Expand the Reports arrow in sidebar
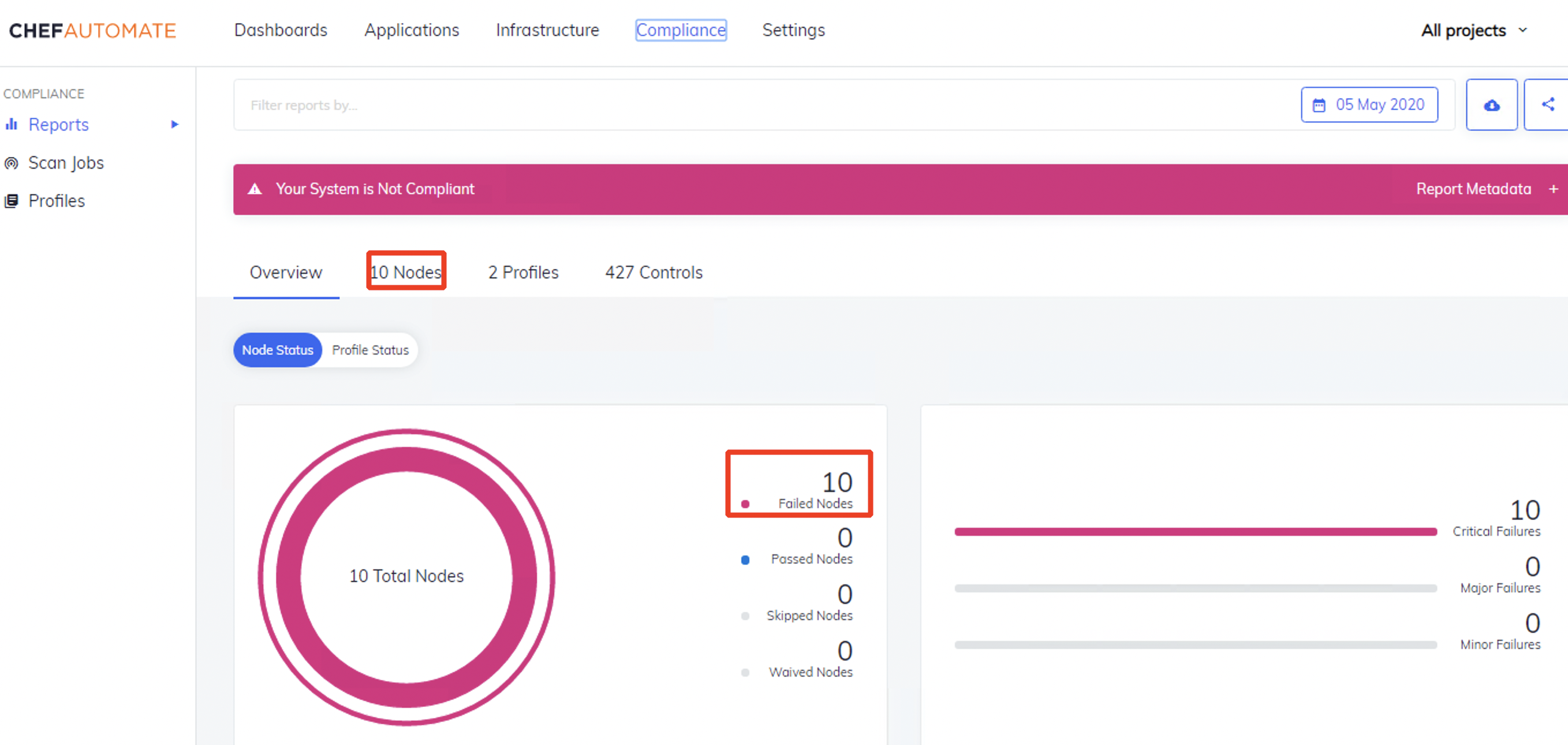1568x745 pixels. tap(175, 125)
